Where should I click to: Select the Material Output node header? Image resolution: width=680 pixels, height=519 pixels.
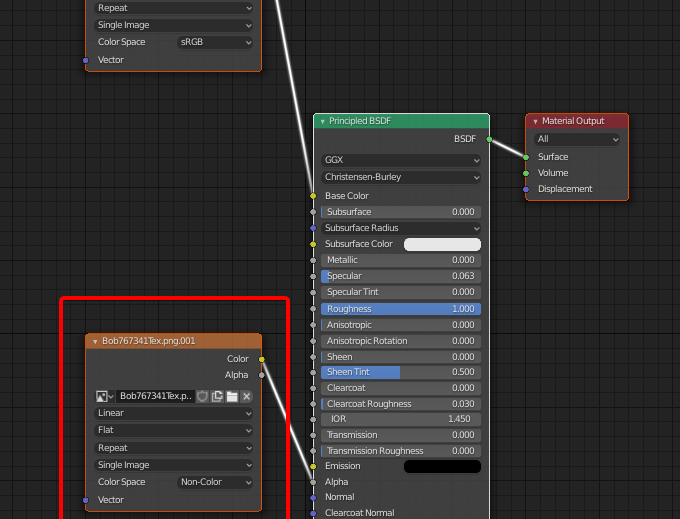coord(577,121)
